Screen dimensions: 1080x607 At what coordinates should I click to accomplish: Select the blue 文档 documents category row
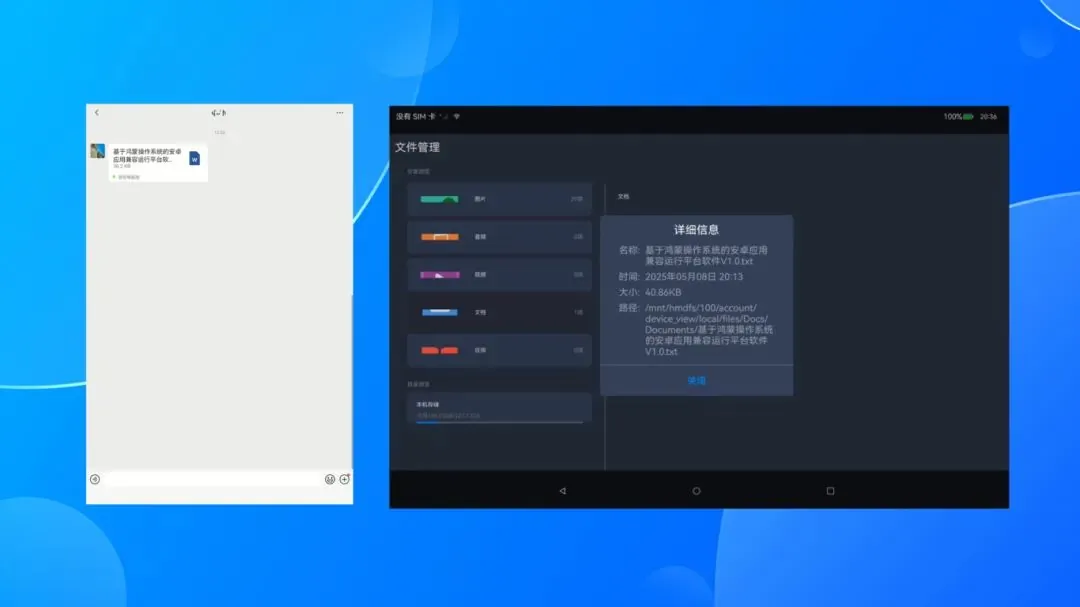(x=499, y=312)
